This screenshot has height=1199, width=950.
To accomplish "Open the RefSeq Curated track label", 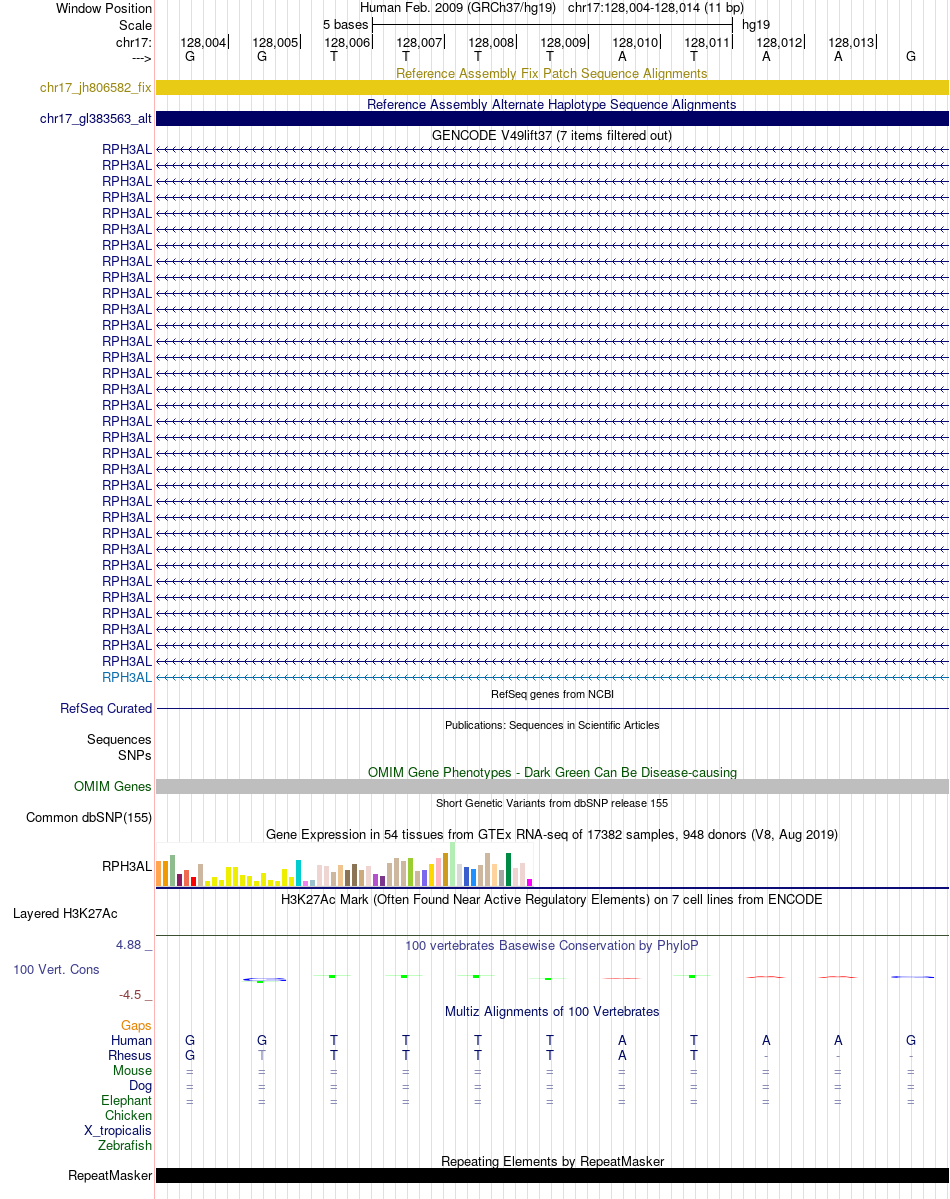I will [106, 709].
